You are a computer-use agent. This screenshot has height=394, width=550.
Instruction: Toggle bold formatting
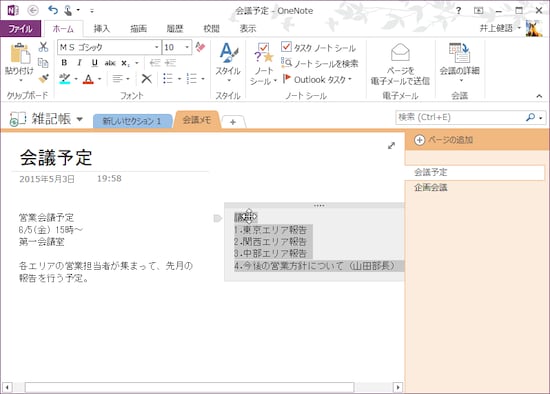click(x=64, y=63)
